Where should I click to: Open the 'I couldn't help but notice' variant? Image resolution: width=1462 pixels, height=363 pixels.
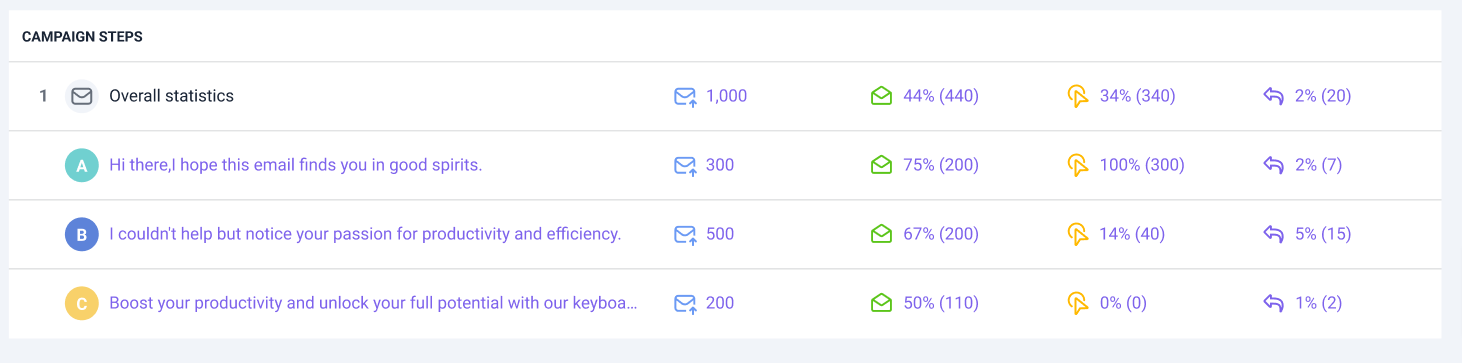pyautogui.click(x=365, y=234)
